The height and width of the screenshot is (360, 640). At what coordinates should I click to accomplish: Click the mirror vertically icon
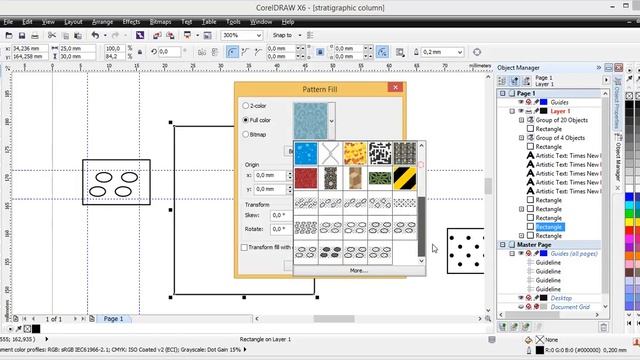click(215, 52)
